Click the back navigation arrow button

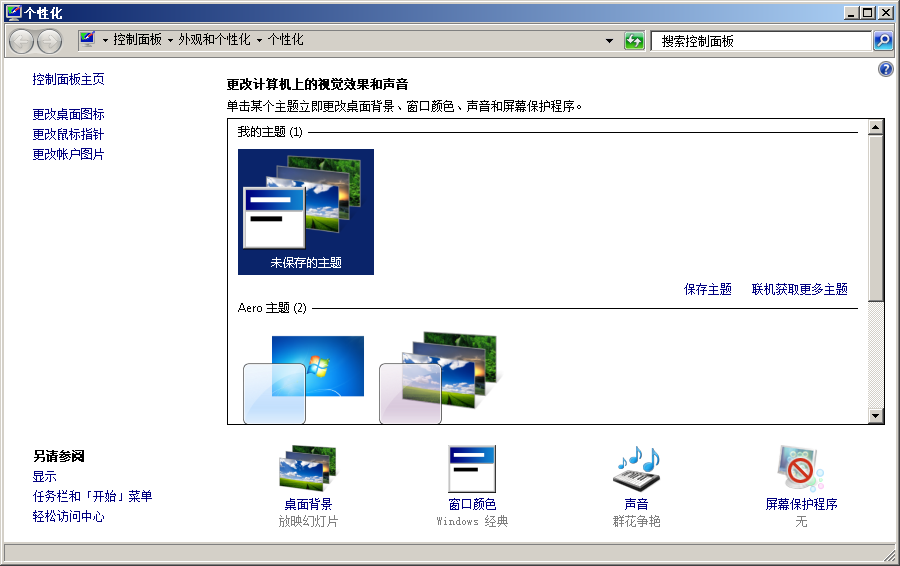click(x=22, y=41)
